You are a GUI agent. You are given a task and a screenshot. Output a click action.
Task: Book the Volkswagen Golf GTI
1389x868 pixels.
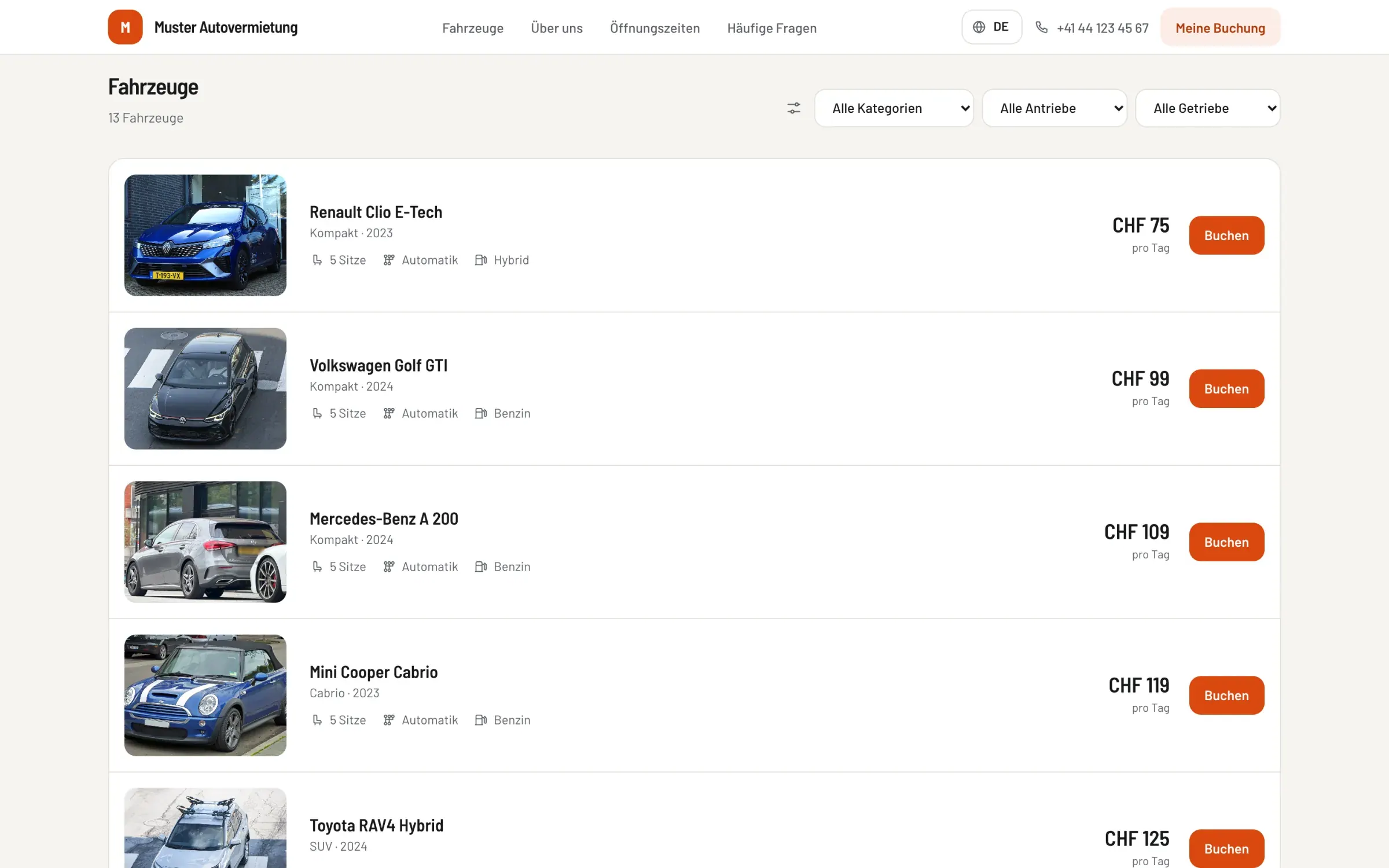[x=1226, y=389]
